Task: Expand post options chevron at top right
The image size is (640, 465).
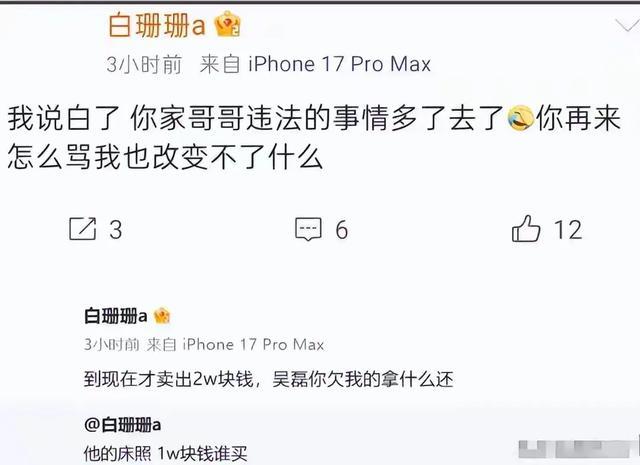Action: pyautogui.click(x=628, y=26)
